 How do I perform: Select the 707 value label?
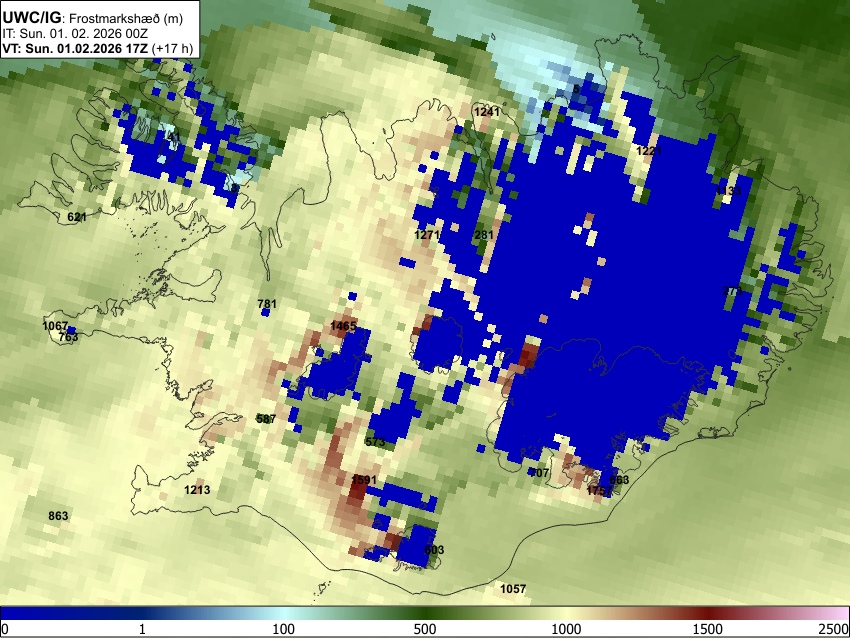coord(539,473)
